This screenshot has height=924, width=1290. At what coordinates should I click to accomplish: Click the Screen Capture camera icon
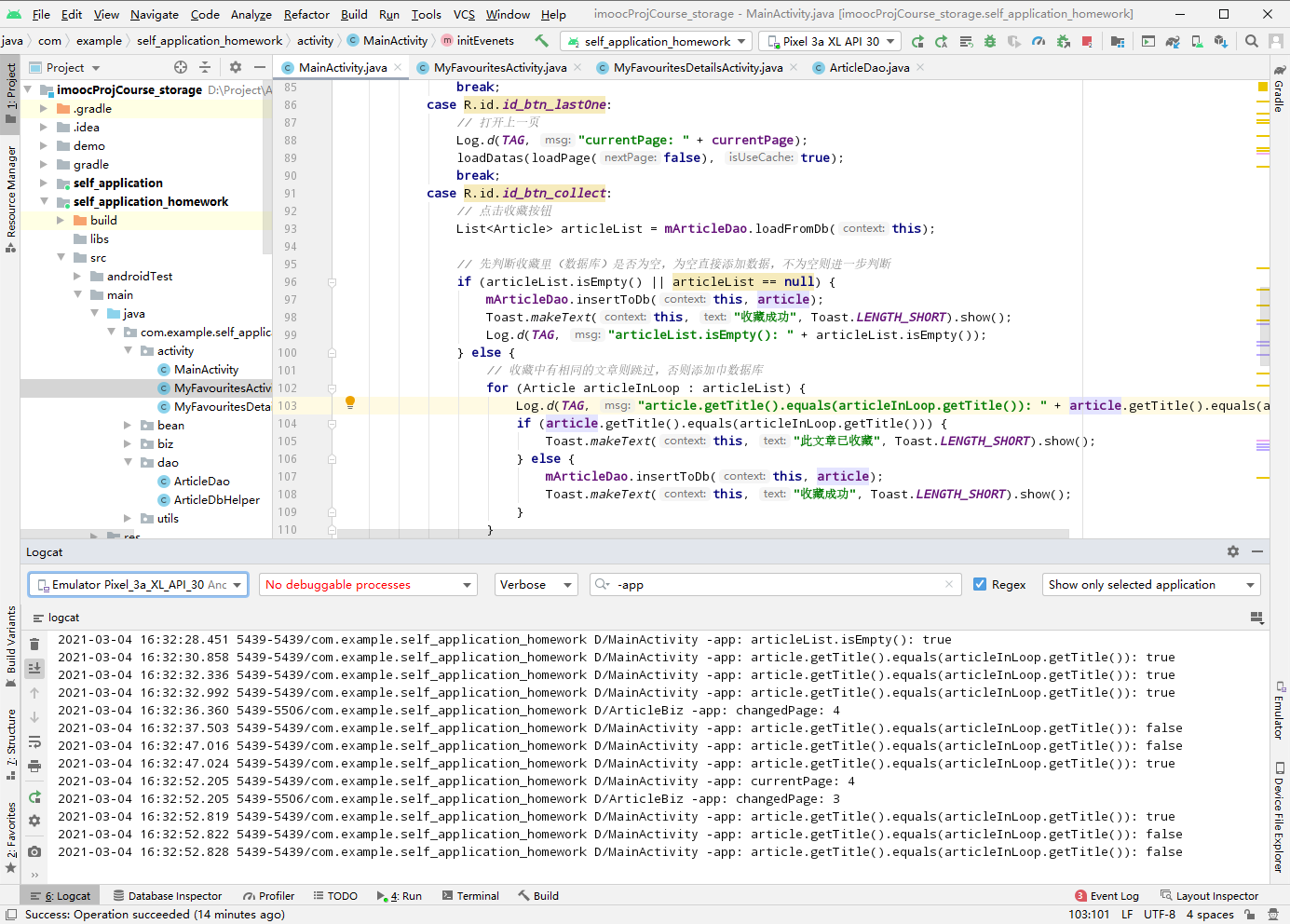34,851
